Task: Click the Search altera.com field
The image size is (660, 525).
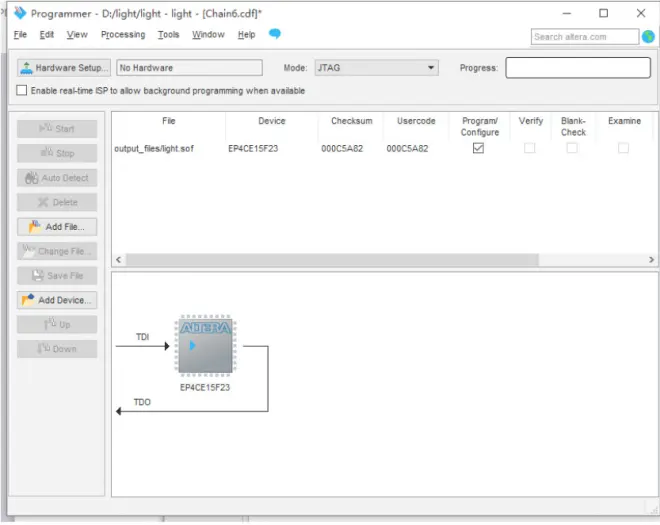Action: [585, 37]
